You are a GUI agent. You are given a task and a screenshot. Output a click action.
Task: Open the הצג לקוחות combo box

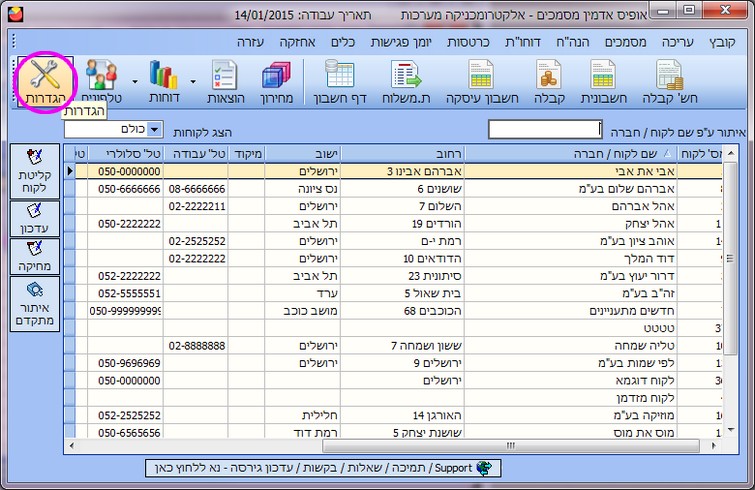[114, 129]
